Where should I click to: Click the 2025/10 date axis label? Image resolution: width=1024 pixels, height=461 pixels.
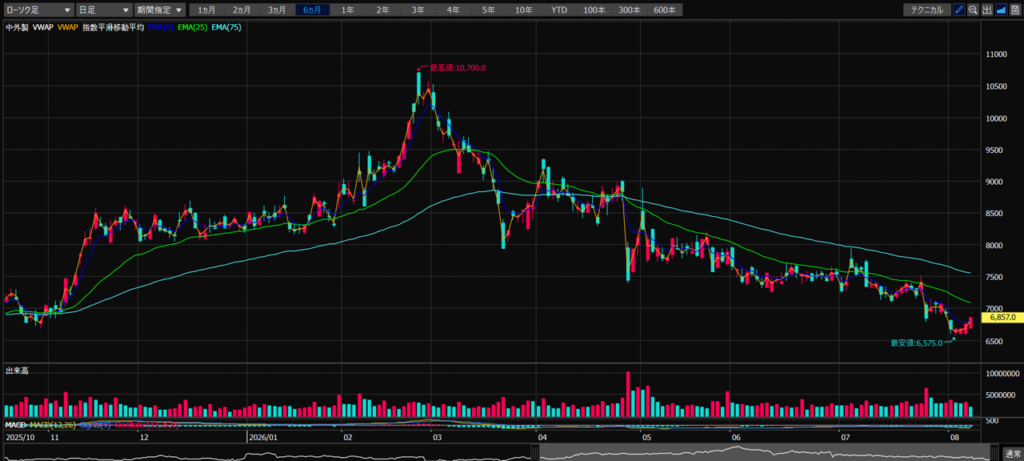(20, 437)
